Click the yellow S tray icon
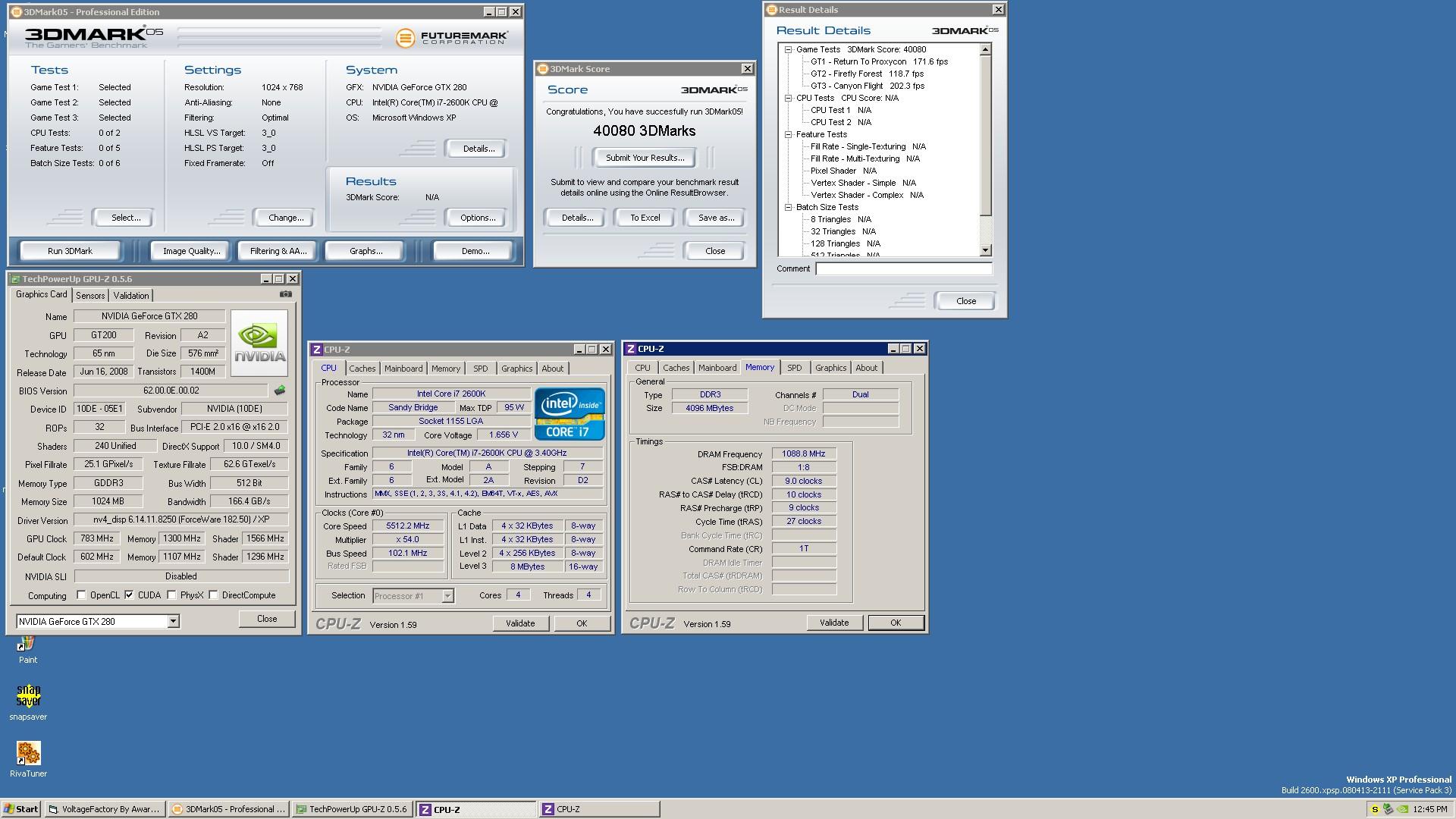Screen dimensions: 1456x819 (1375, 809)
